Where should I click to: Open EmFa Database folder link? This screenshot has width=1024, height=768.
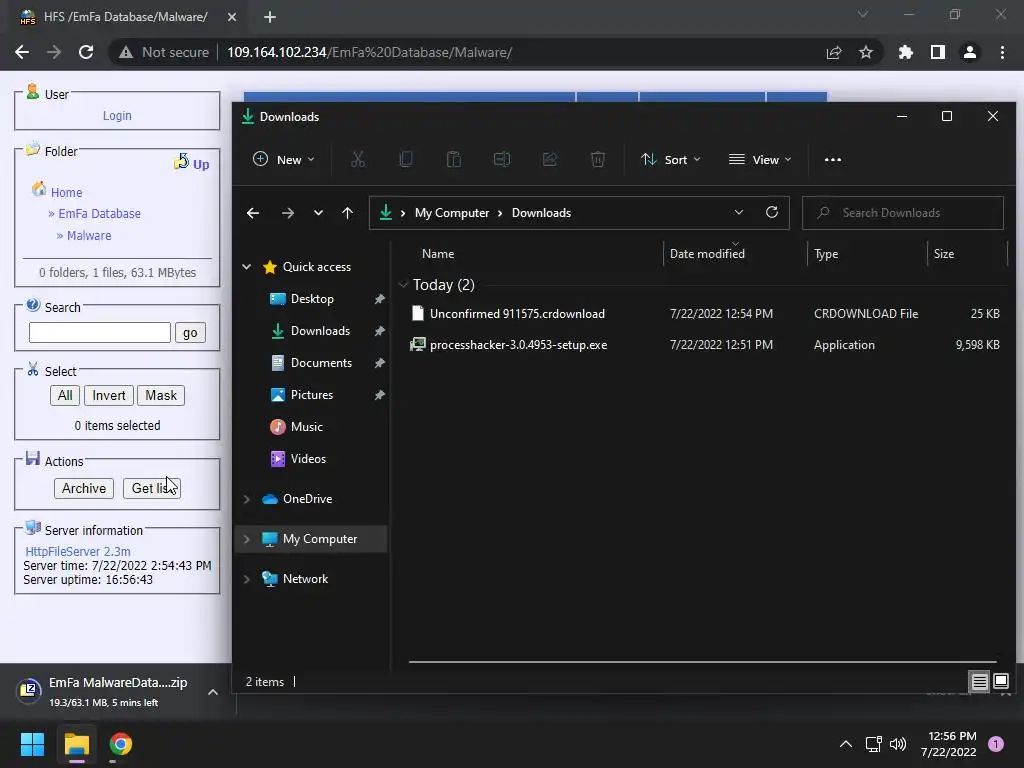[x=99, y=214]
